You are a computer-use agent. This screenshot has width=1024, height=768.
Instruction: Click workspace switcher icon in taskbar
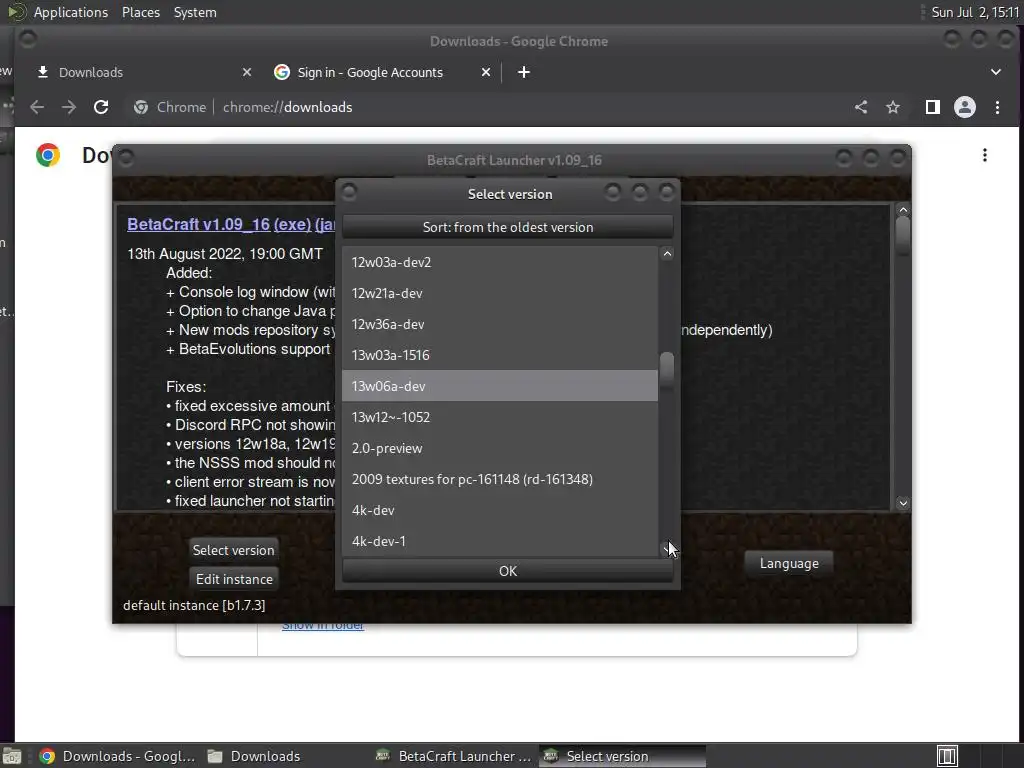947,756
